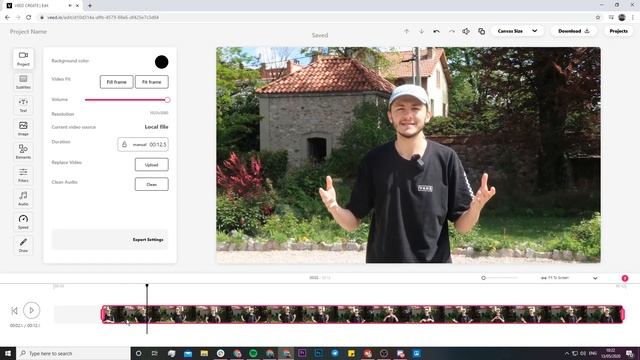640x360 pixels.
Task: Click the speaker mute icon in top toolbar
Action: 466,31
